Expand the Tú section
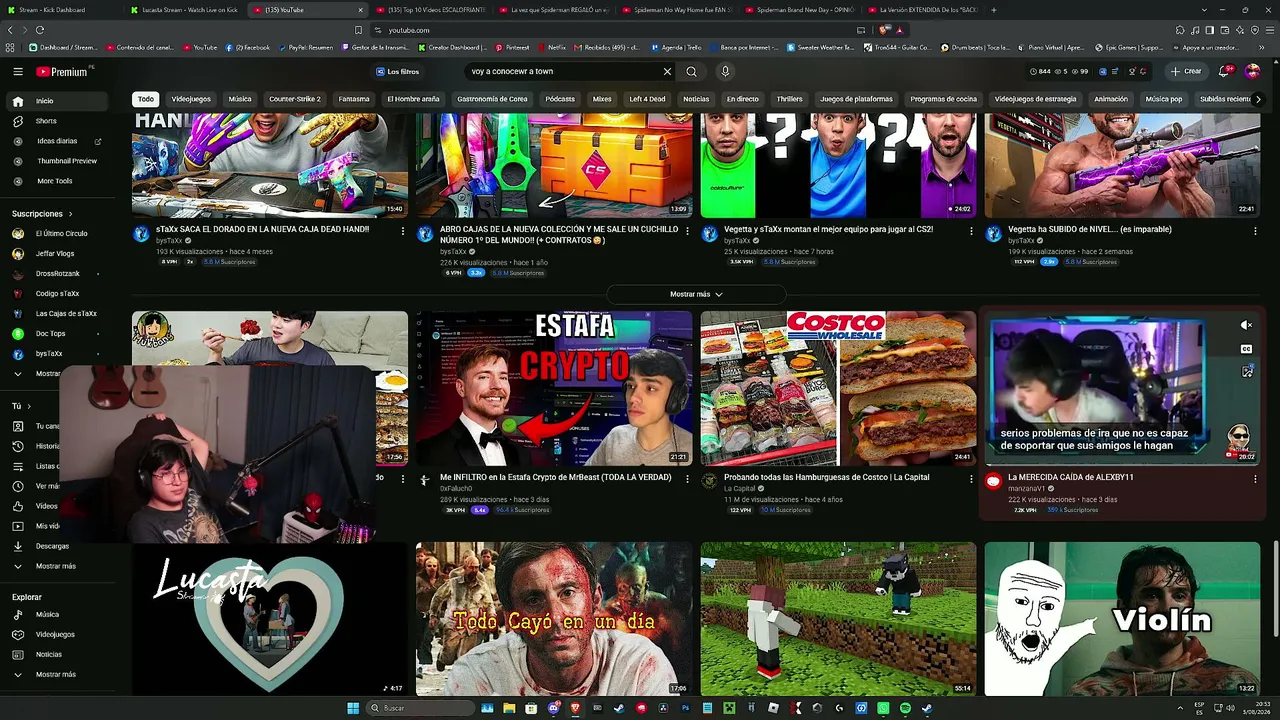This screenshot has height=720, width=1280. coord(21,406)
